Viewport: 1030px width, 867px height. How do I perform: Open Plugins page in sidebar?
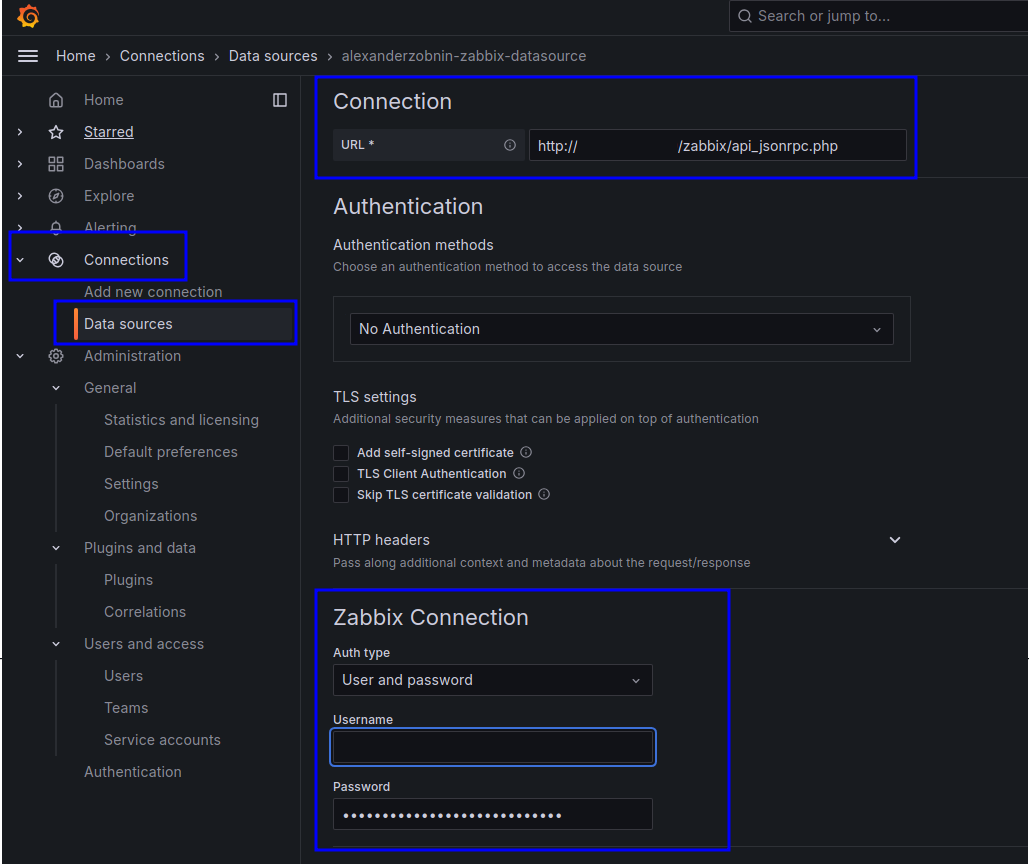[x=128, y=580]
